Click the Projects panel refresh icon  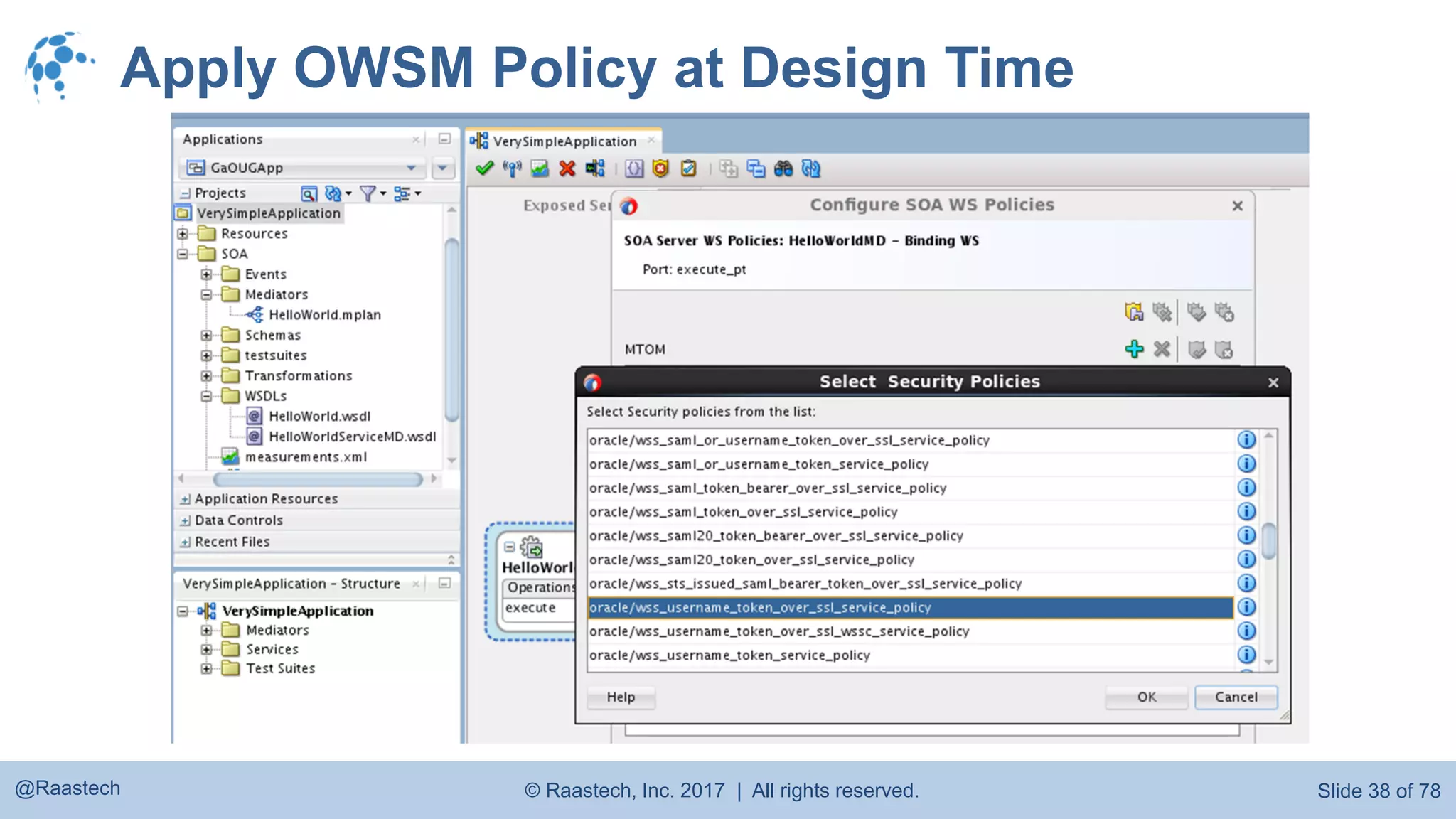pos(333,193)
